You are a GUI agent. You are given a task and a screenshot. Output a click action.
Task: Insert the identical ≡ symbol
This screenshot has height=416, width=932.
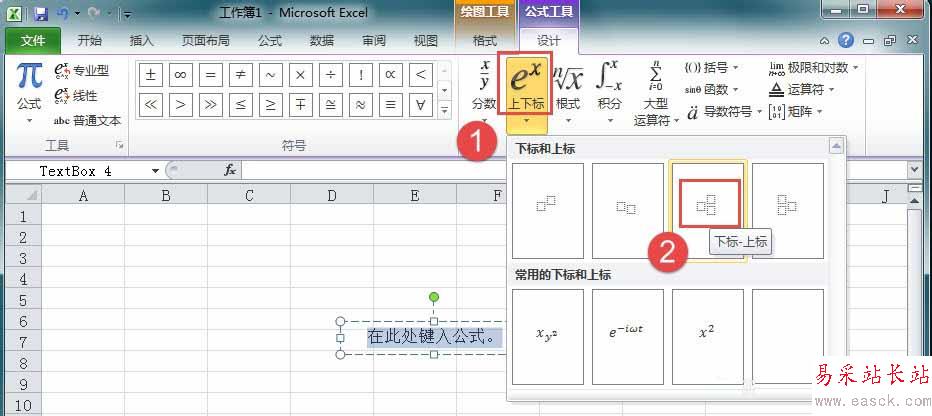tap(391, 105)
